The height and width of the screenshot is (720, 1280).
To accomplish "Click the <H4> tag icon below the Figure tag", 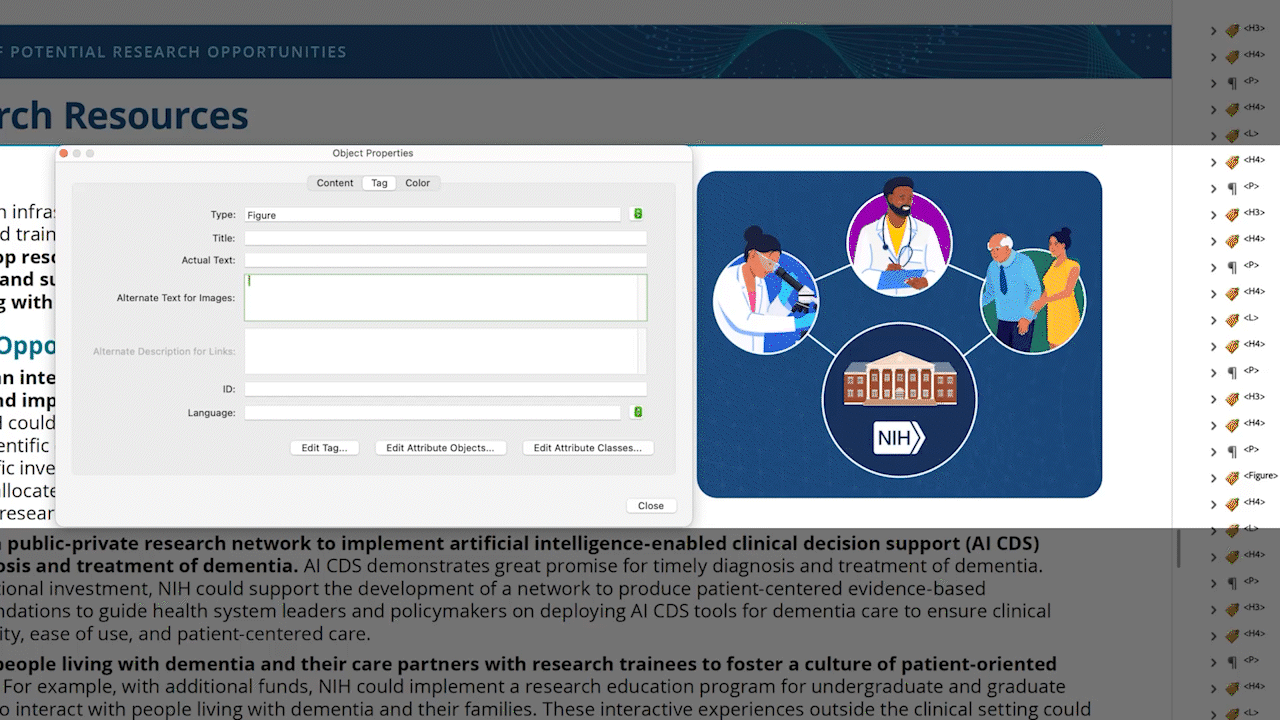I will (1233, 504).
